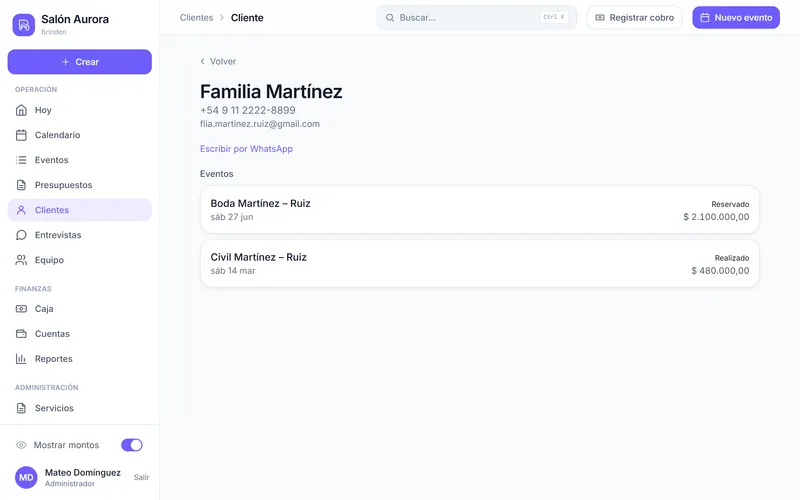The width and height of the screenshot is (800, 500).
Task: Toggle the Mostrar montos switch
Action: point(132,445)
